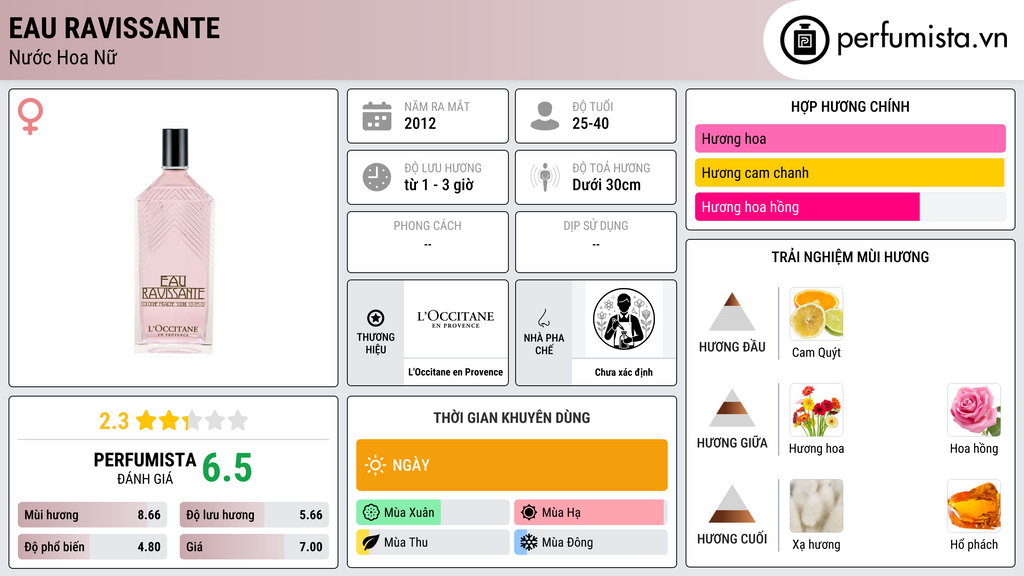Click the snowflake icon for Mùa Đông
Viewport: 1024px width, 576px height.
(x=529, y=542)
